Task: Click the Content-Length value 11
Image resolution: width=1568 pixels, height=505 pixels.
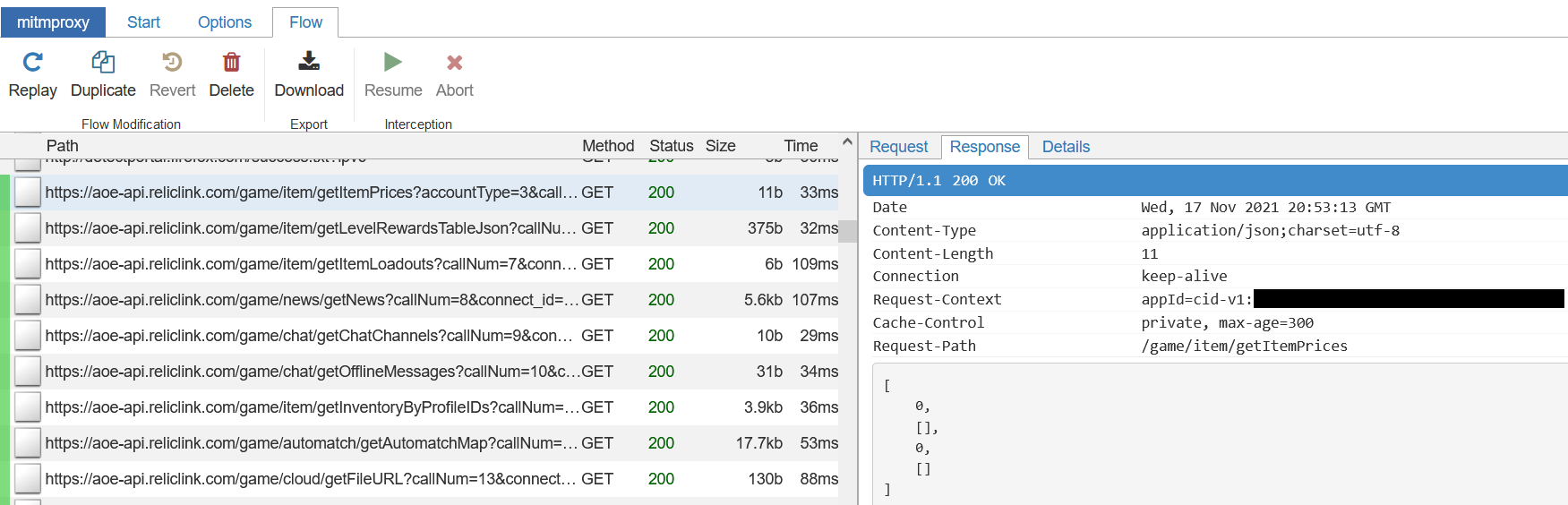Action: click(x=1149, y=254)
